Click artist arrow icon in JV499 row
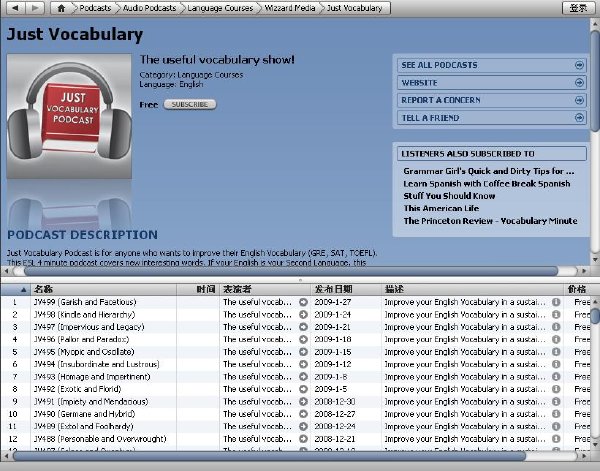 point(303,302)
